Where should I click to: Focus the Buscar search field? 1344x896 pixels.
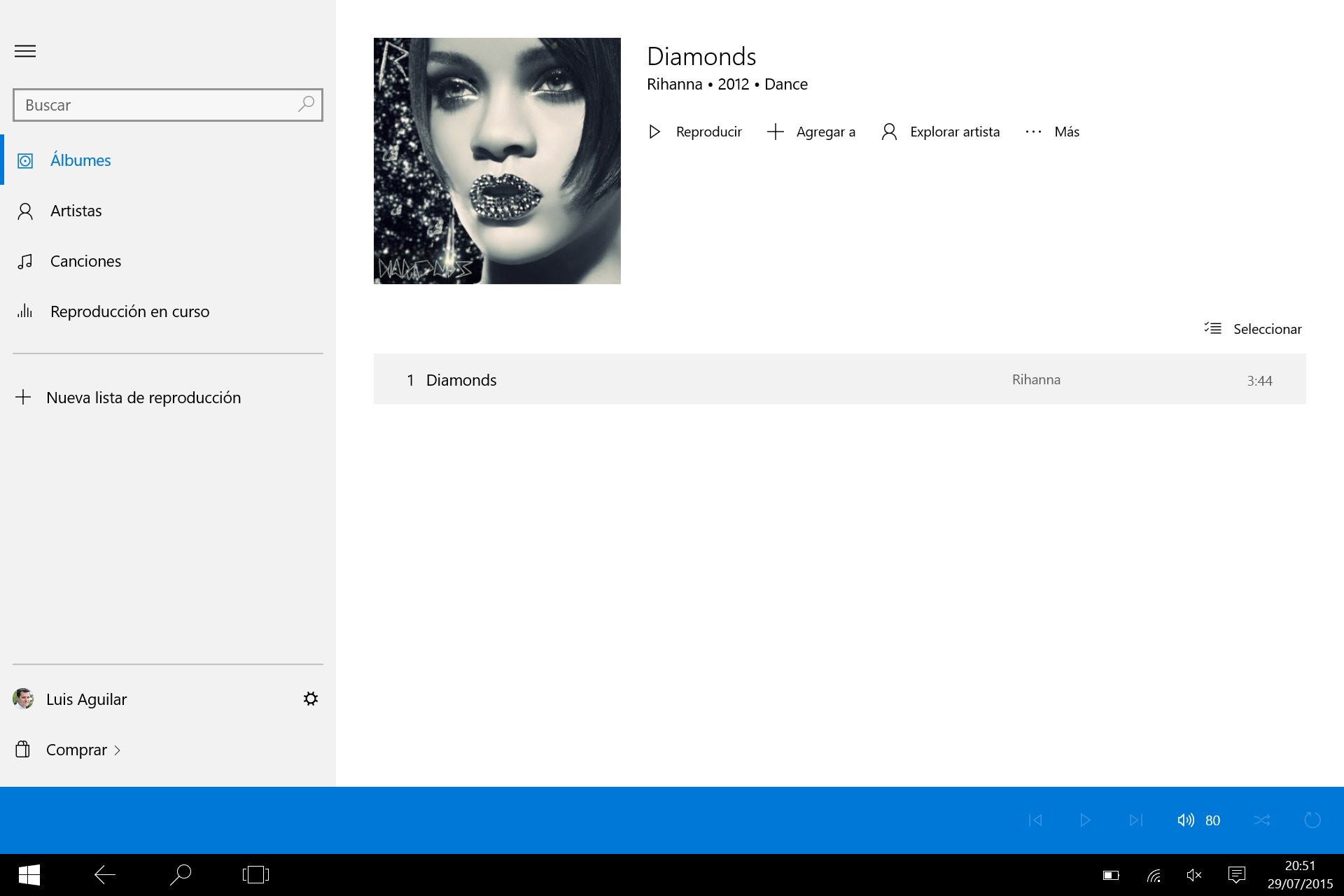click(x=154, y=105)
